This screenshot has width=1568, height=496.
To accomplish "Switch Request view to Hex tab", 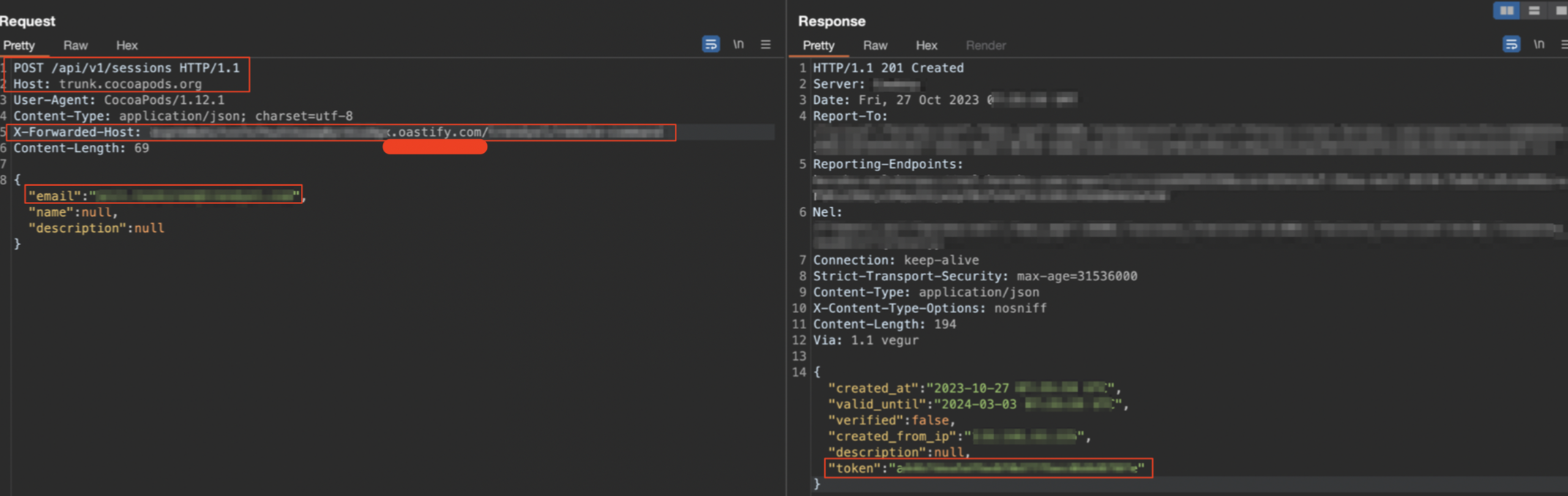I will [x=127, y=45].
